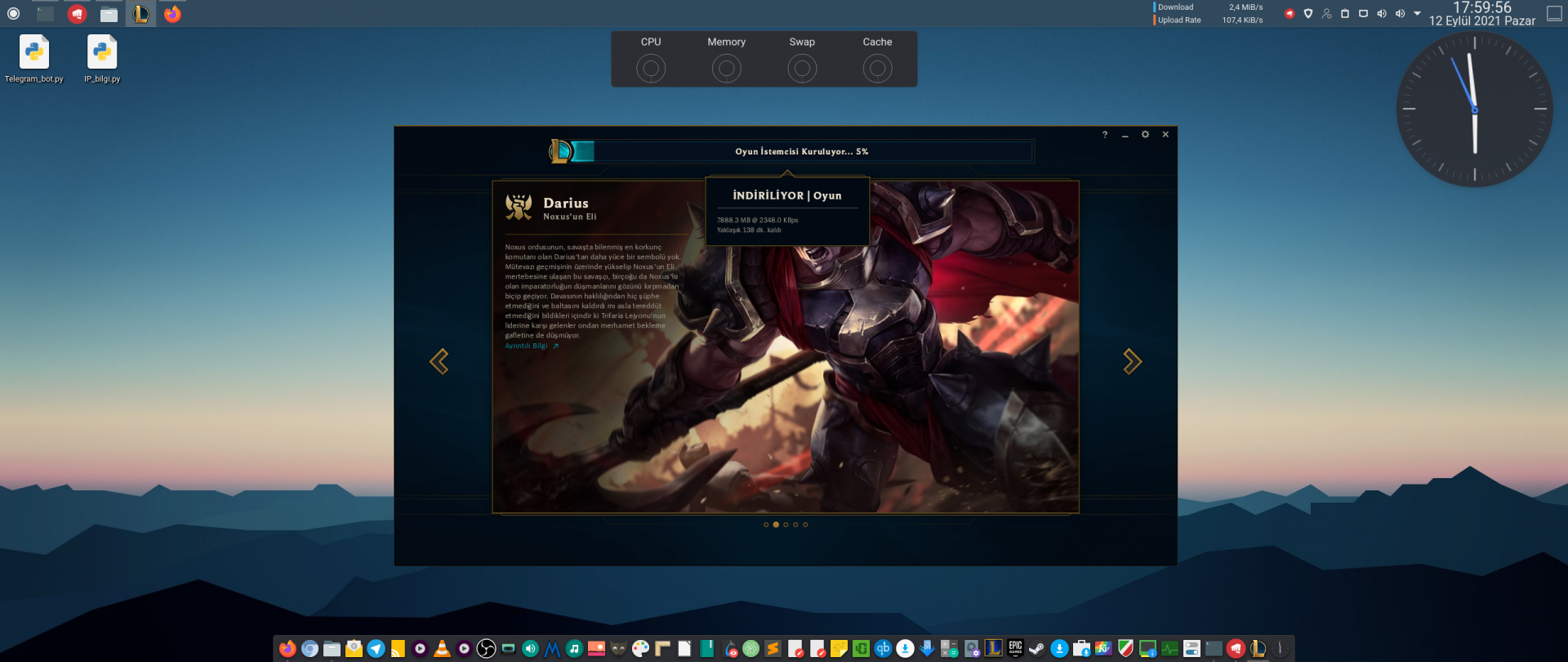Open the IP_bilgi.py desktop file
The width and height of the screenshot is (1568, 662).
(102, 59)
